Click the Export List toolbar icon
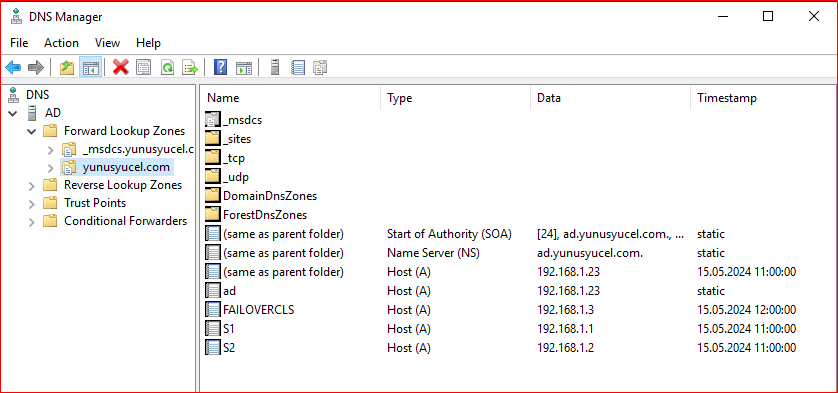The width and height of the screenshot is (838, 393). click(x=190, y=67)
